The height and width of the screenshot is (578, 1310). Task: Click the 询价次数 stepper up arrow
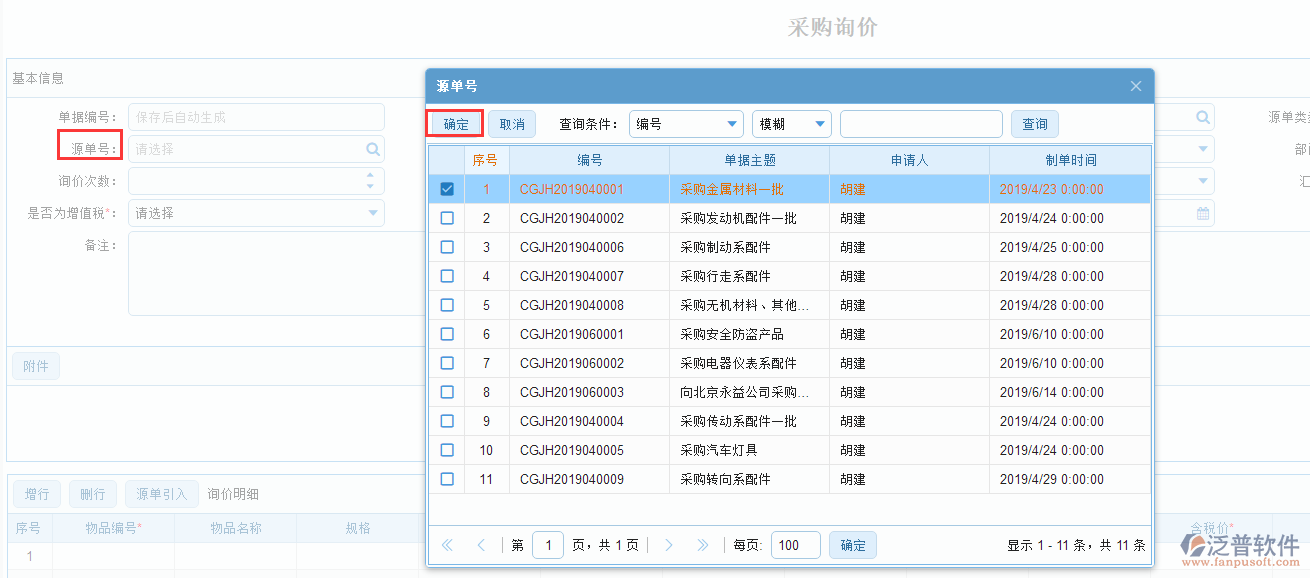(370, 177)
